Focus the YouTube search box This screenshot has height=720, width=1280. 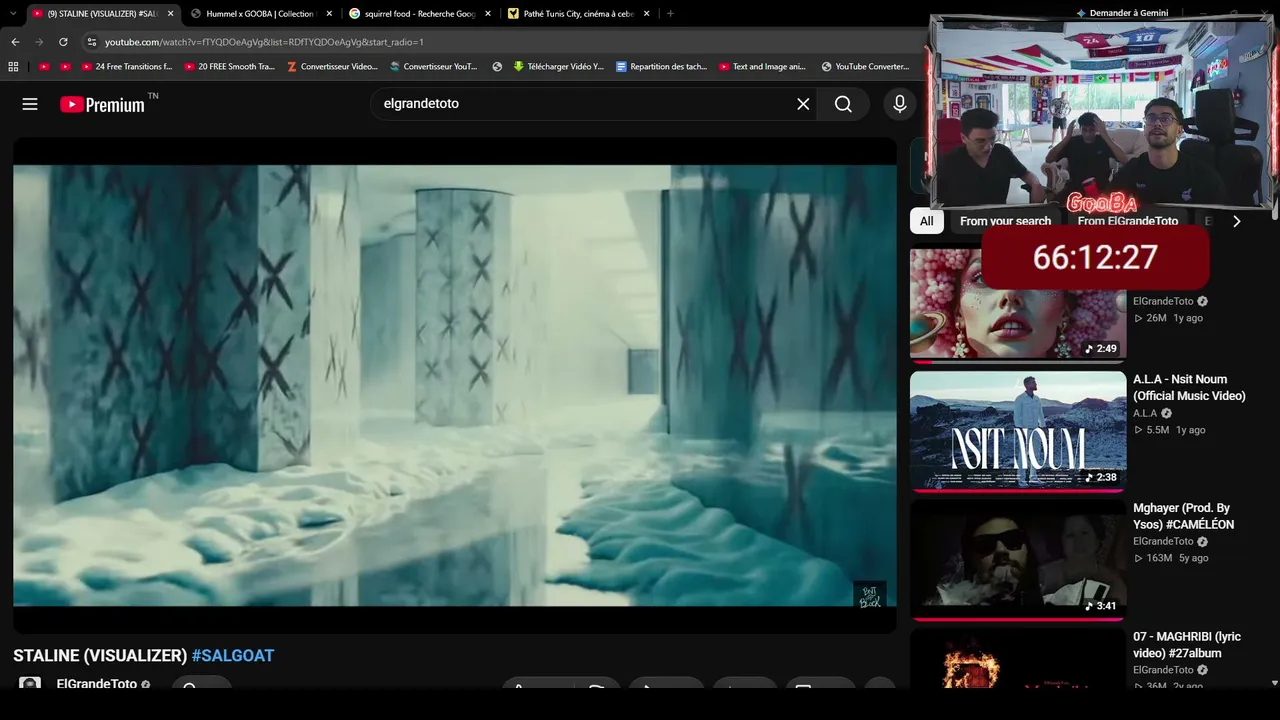click(585, 104)
